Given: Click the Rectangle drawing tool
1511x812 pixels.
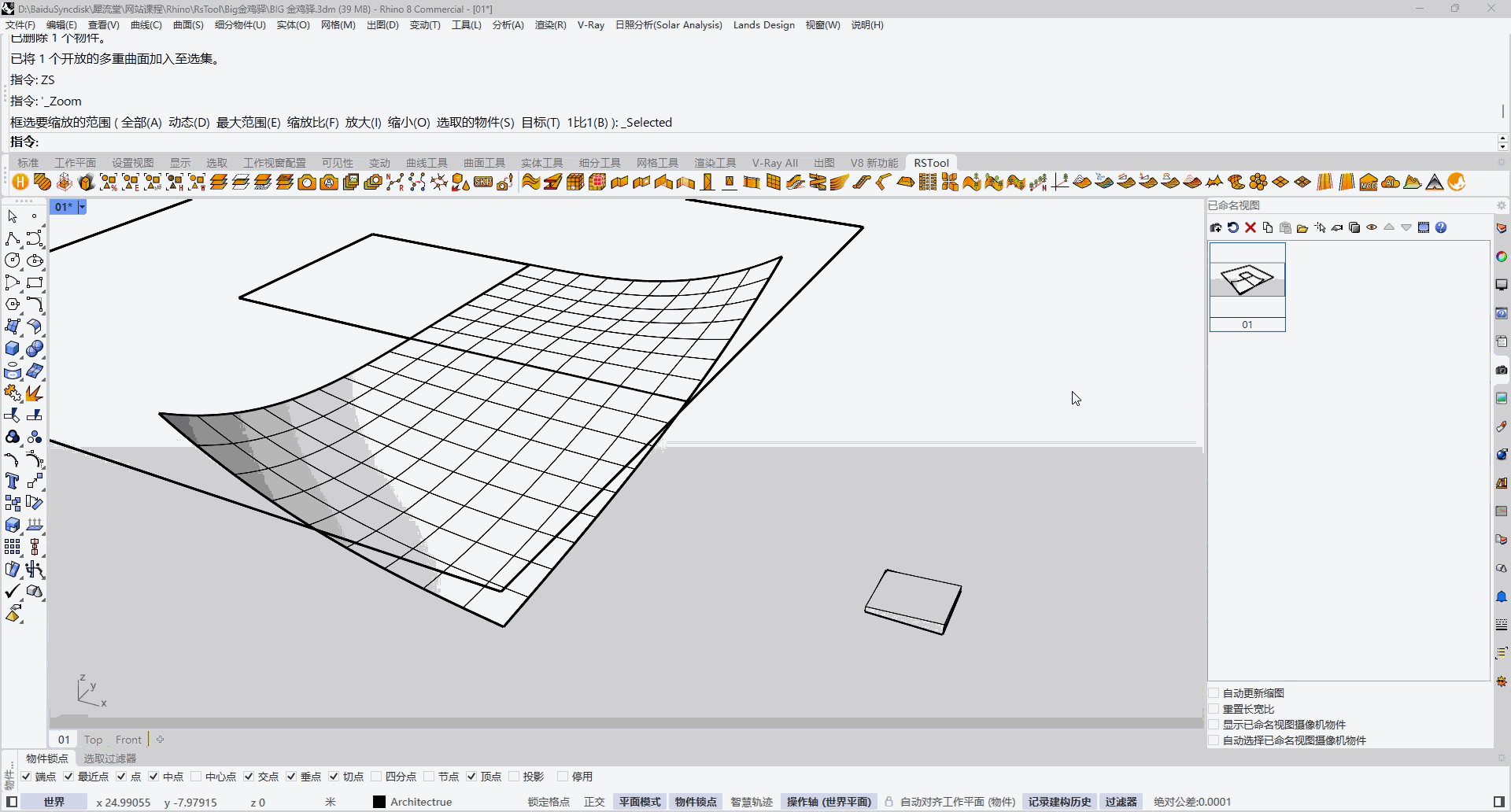Looking at the screenshot, I should click(34, 282).
